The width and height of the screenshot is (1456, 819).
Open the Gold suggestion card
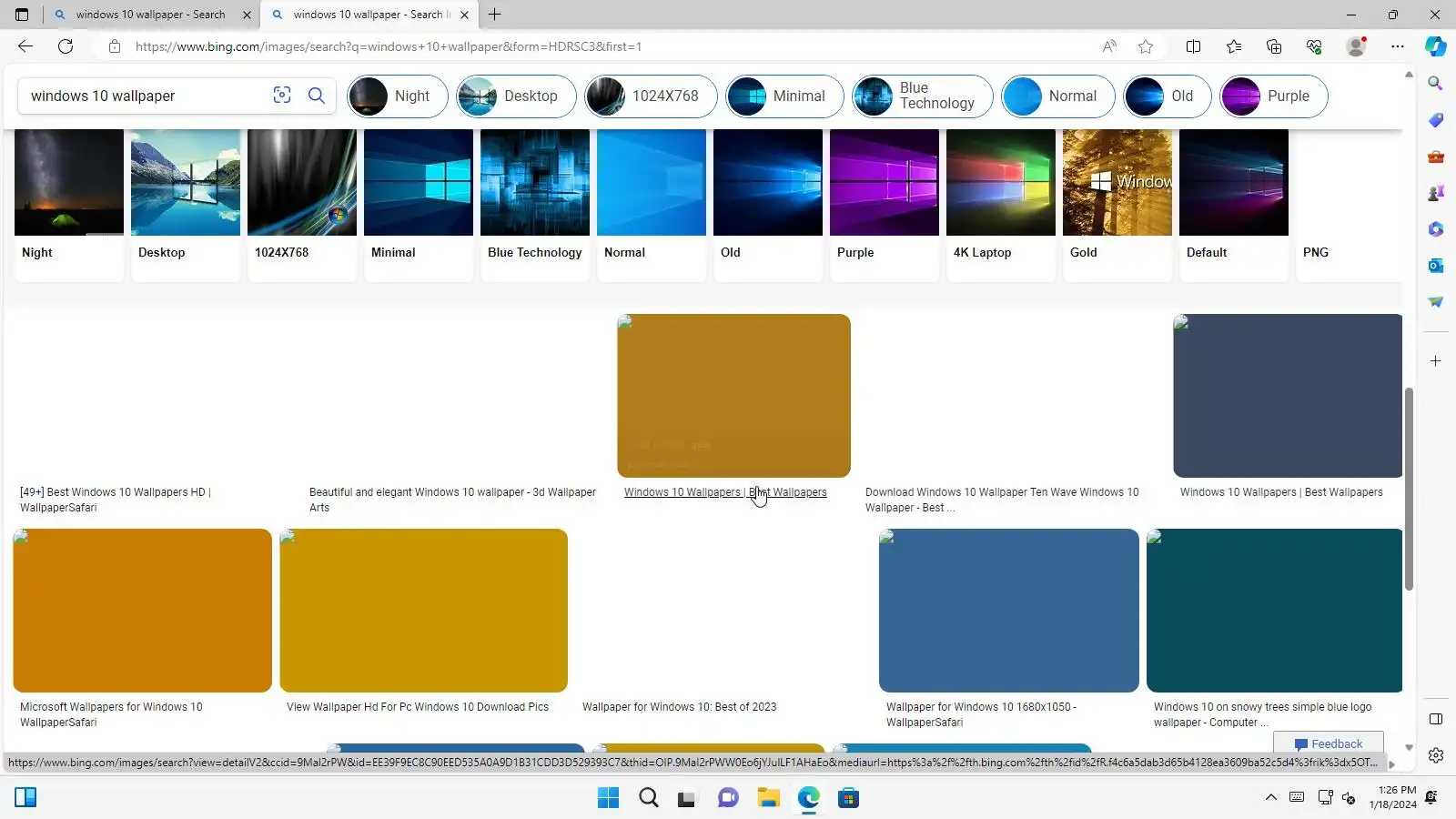[x=1117, y=205]
